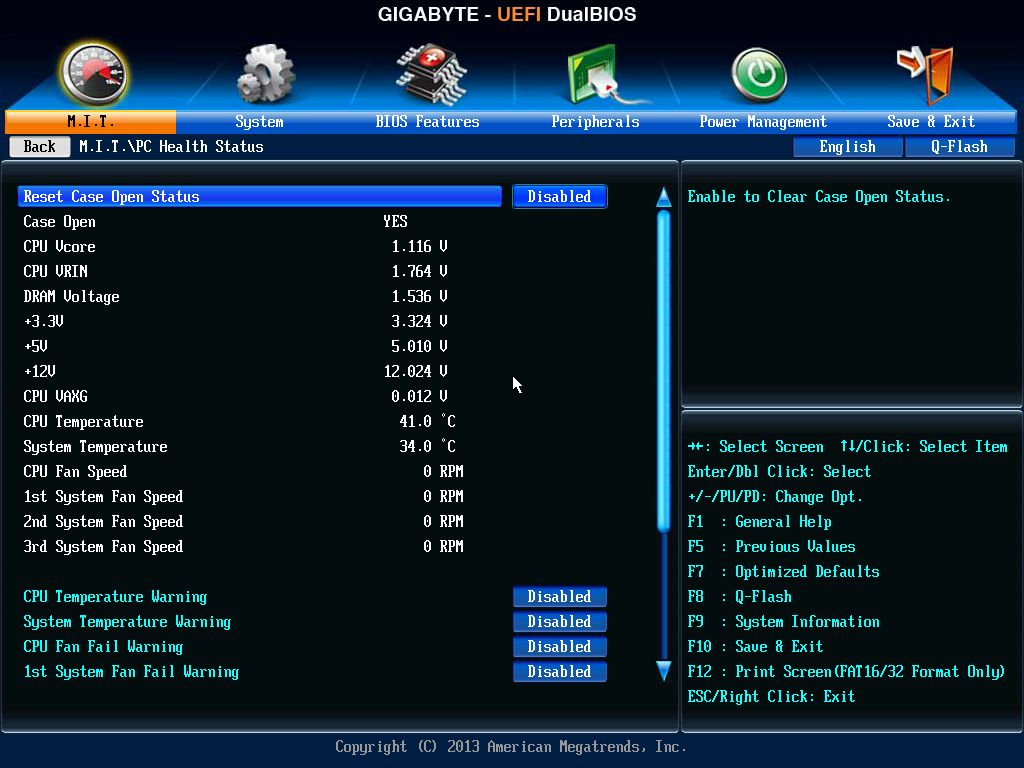The image size is (1024, 768).
Task: Open the Power Management tab
Action: pos(763,121)
